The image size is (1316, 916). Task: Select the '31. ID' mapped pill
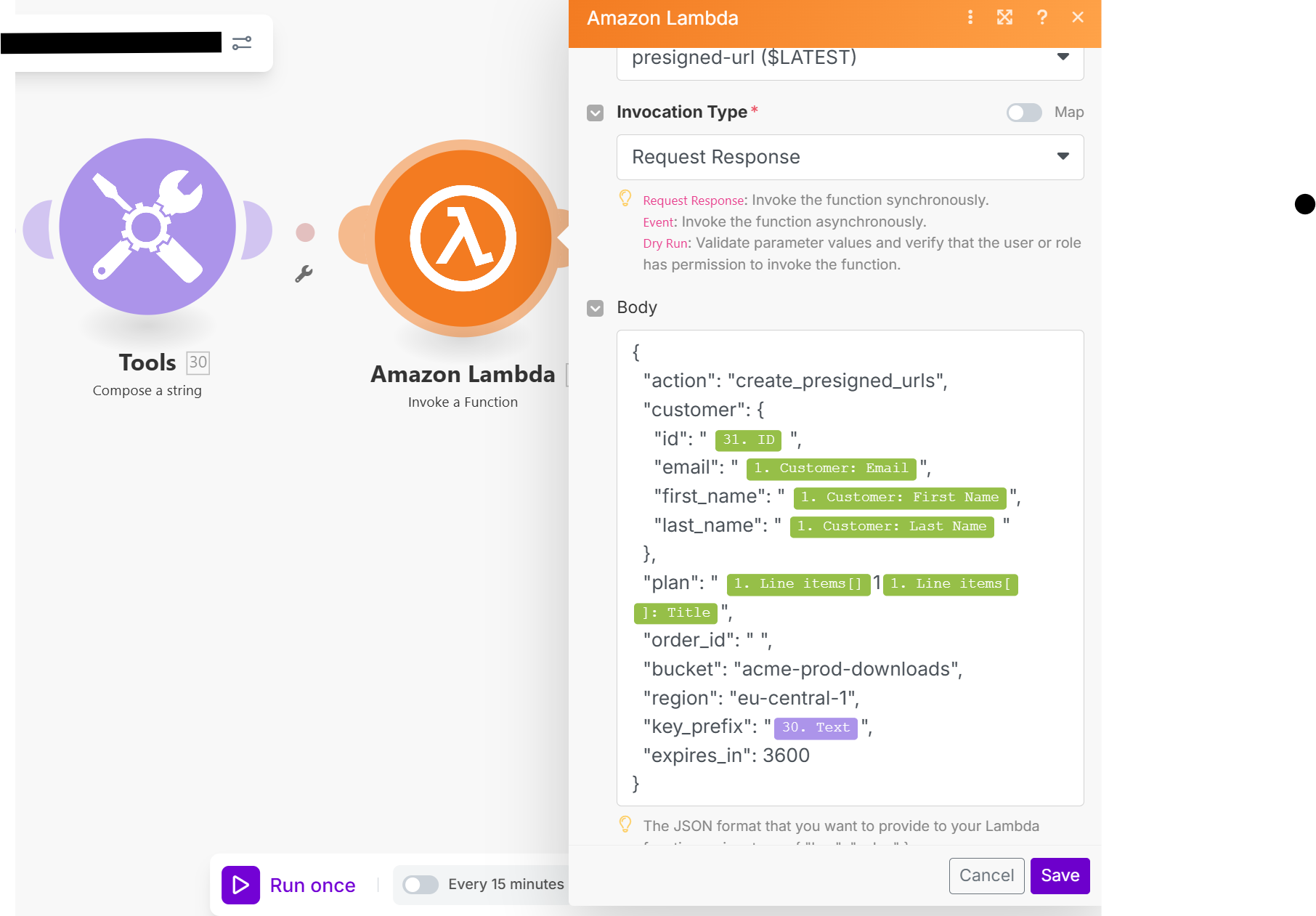click(x=748, y=440)
